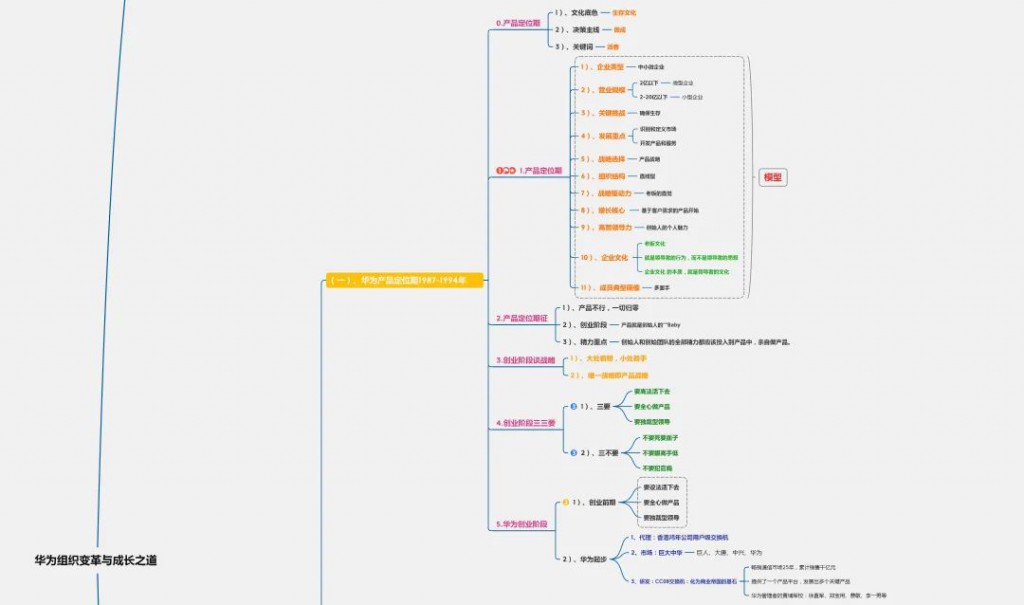Click the orange subtopic 5)、战略选择
The image size is (1024, 605).
[x=603, y=159]
